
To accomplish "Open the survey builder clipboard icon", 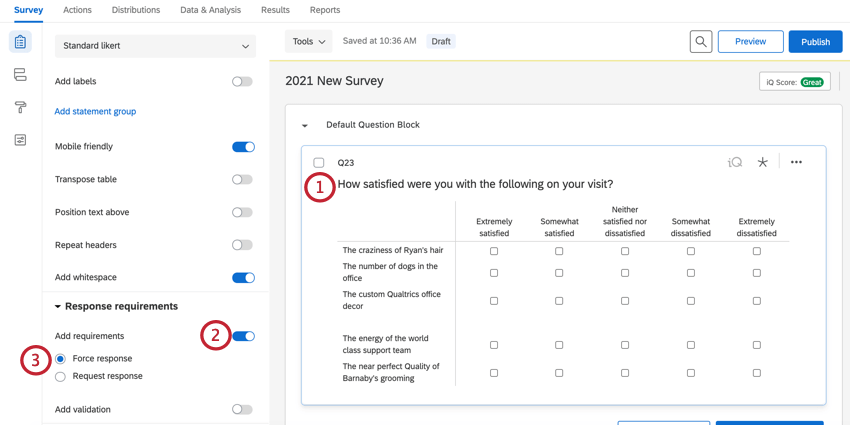I will tap(20, 42).
